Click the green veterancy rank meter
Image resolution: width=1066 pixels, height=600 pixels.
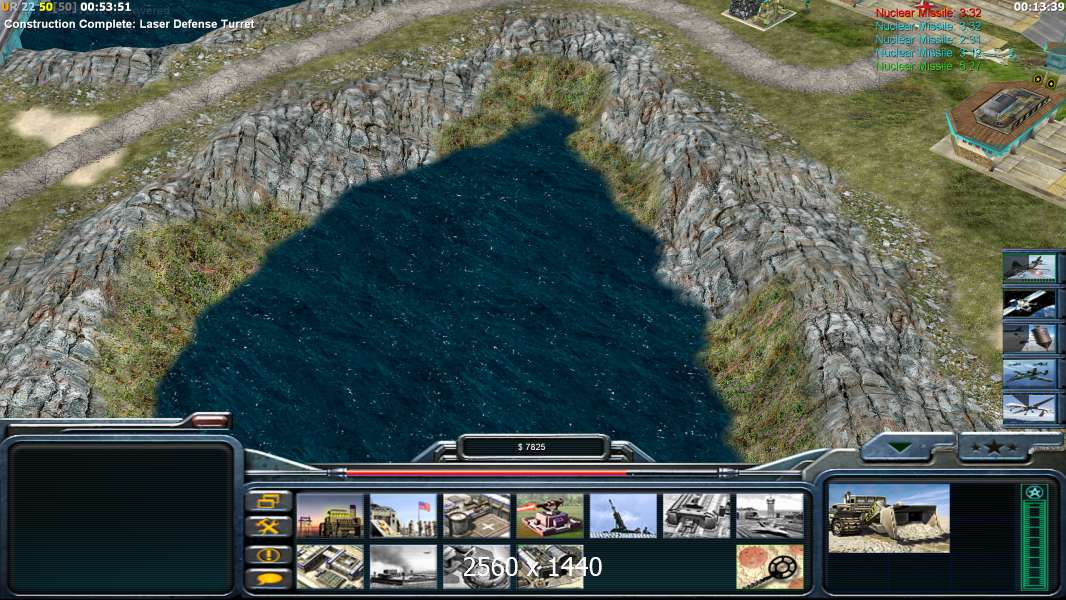click(1034, 537)
